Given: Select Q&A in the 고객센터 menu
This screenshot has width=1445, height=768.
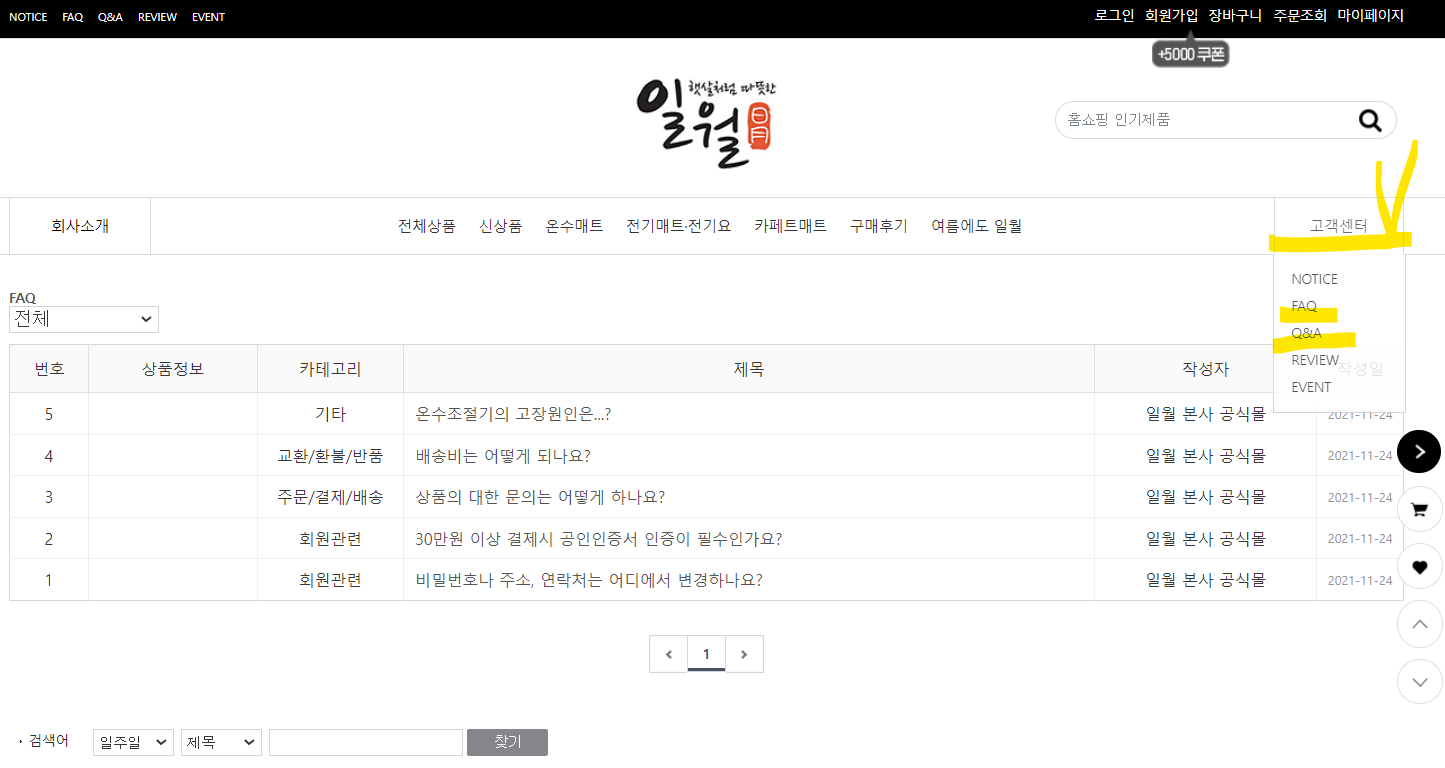Looking at the screenshot, I should pos(1307,333).
